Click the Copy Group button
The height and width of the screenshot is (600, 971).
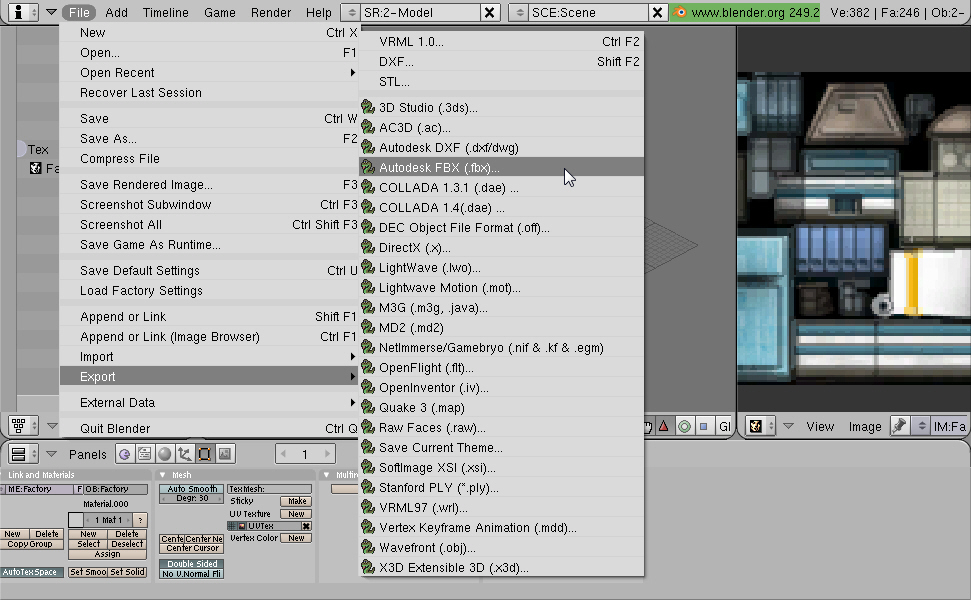(x=32, y=544)
